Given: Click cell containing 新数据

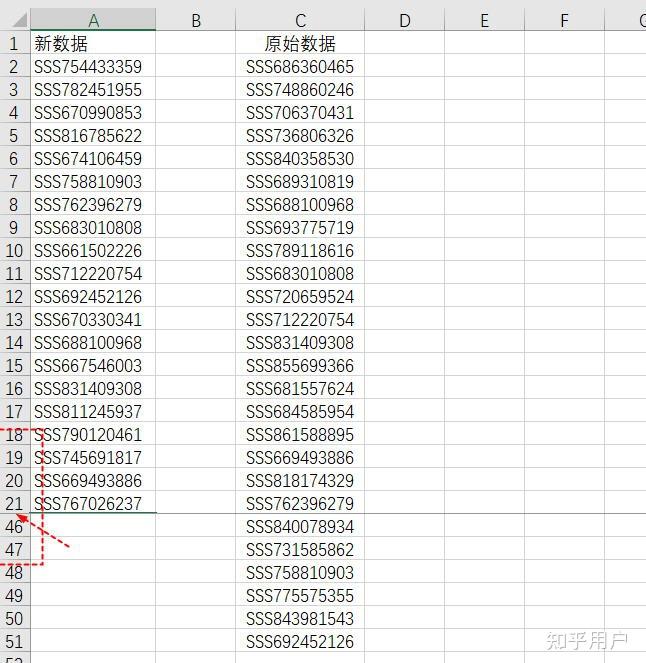Looking at the screenshot, I should (93, 44).
